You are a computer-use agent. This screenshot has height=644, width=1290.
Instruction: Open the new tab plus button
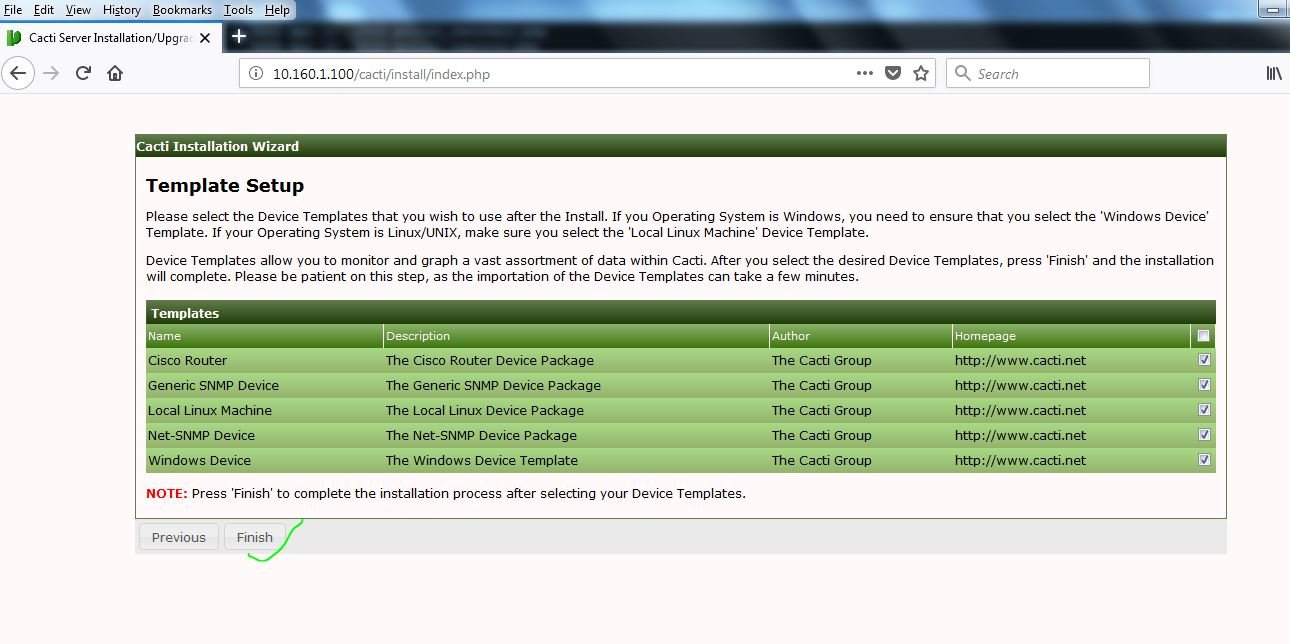(x=239, y=37)
